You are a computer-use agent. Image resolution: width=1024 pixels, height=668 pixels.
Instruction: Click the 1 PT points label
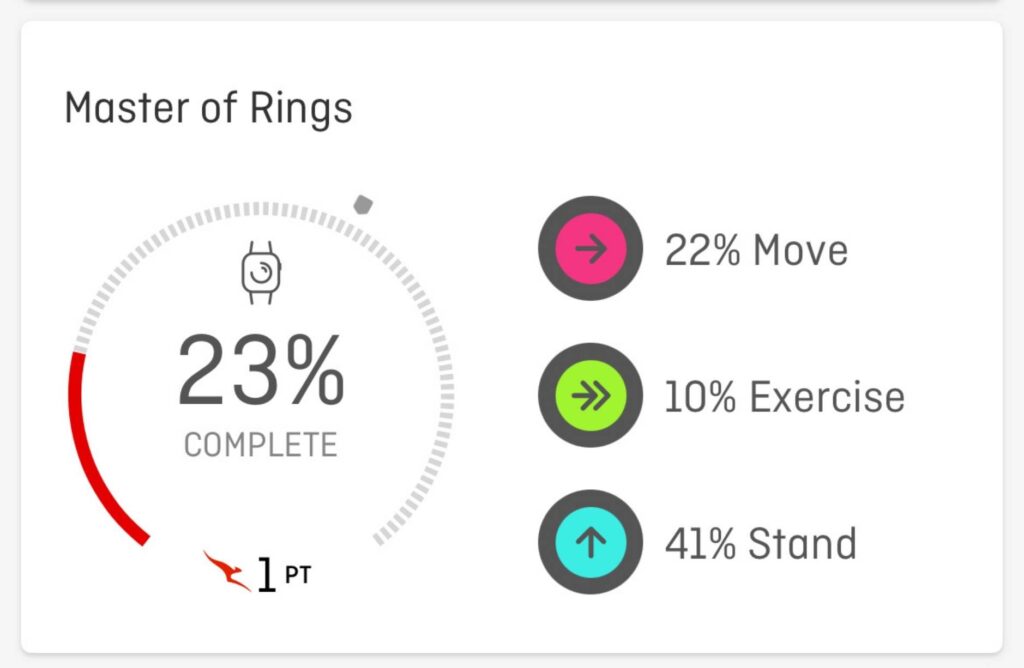tap(284, 575)
